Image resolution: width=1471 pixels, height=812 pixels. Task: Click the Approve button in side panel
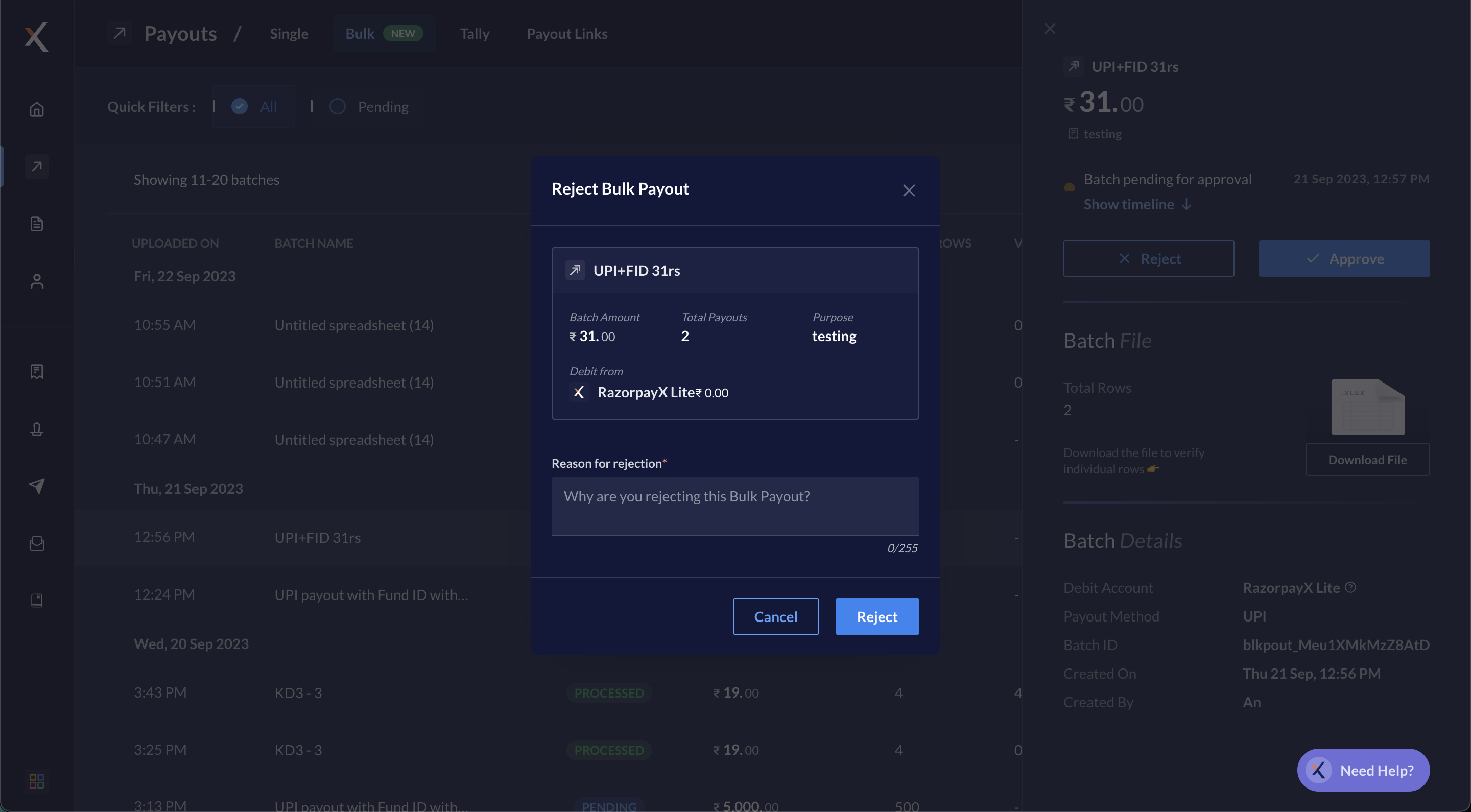(1344, 258)
